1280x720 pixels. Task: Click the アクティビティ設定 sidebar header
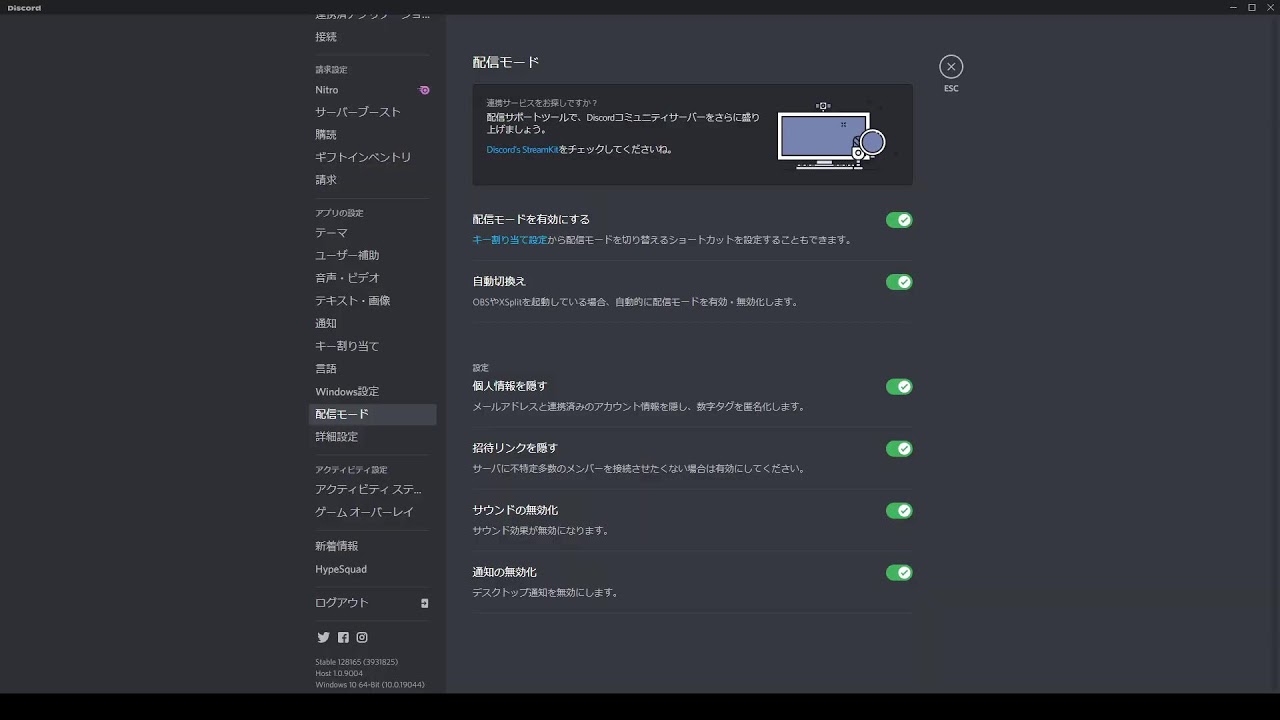pos(351,470)
